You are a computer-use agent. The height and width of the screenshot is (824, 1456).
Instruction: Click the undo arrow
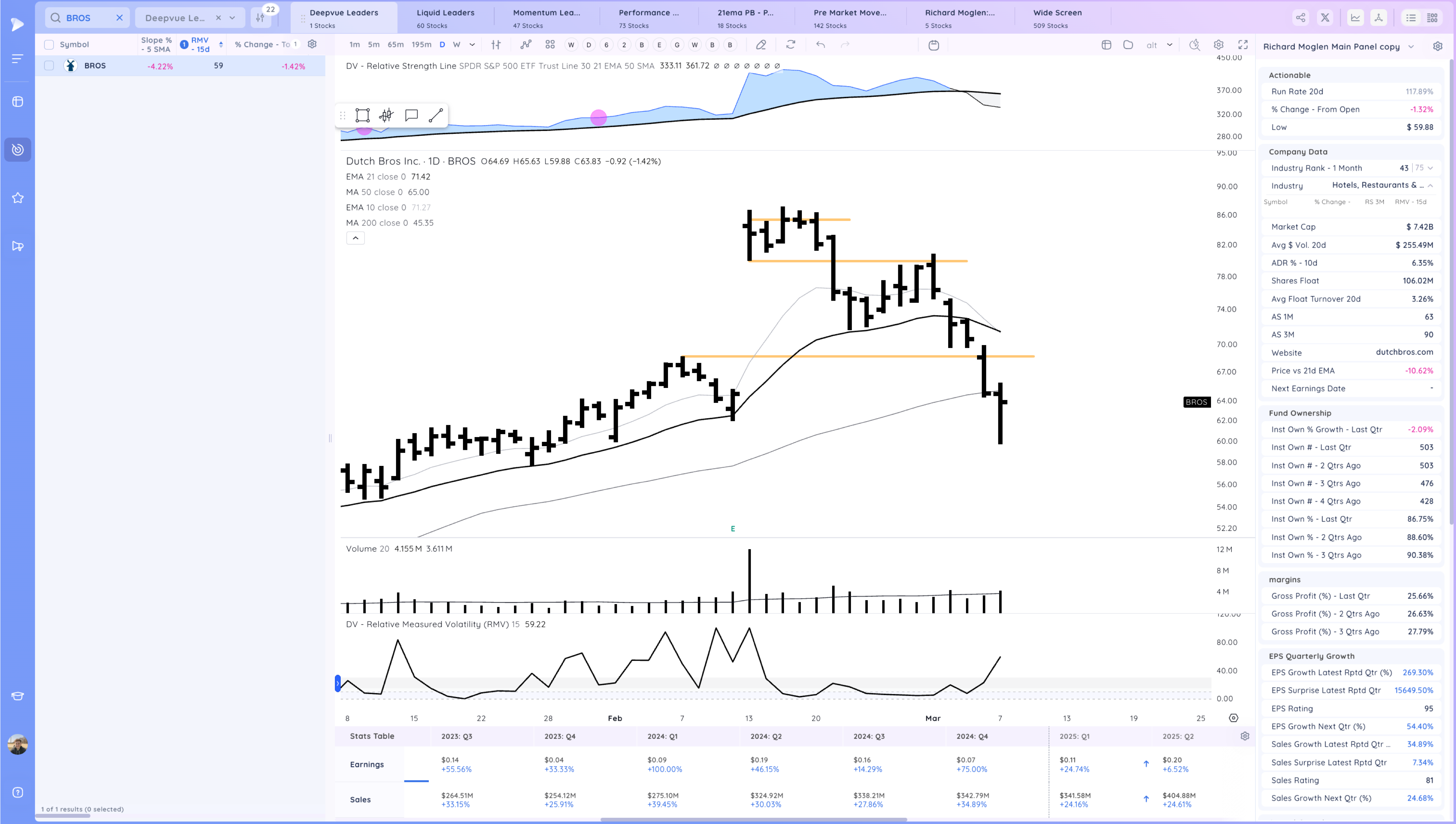820,44
